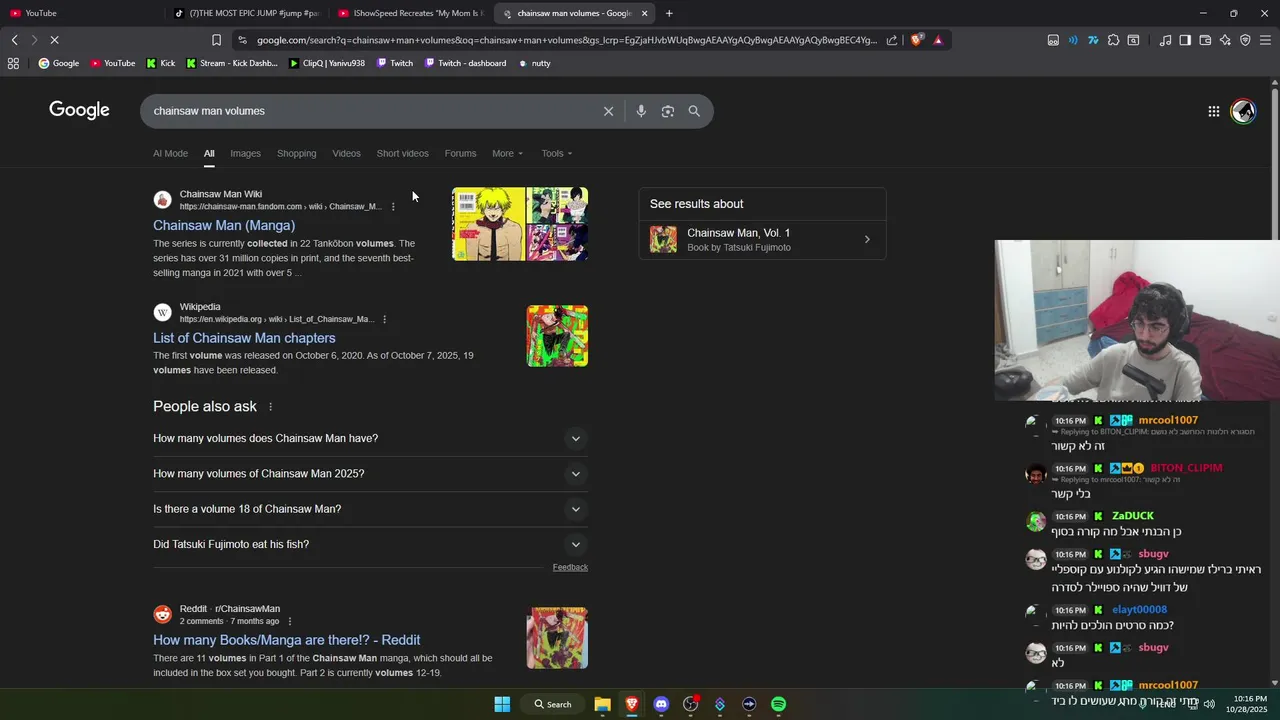Open People also ask options menu

tap(270, 407)
